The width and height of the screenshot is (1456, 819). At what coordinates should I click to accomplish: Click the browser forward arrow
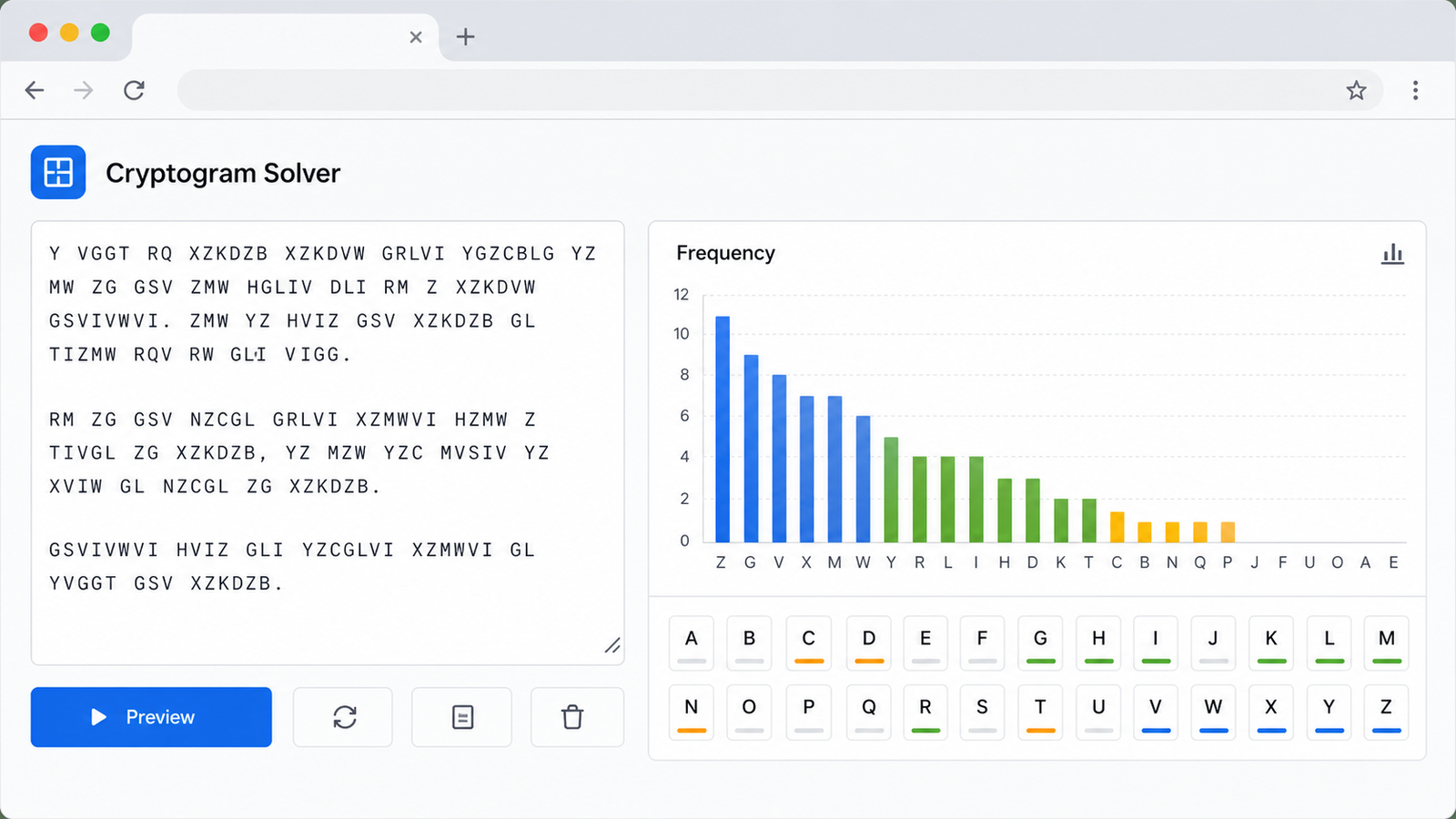84,90
